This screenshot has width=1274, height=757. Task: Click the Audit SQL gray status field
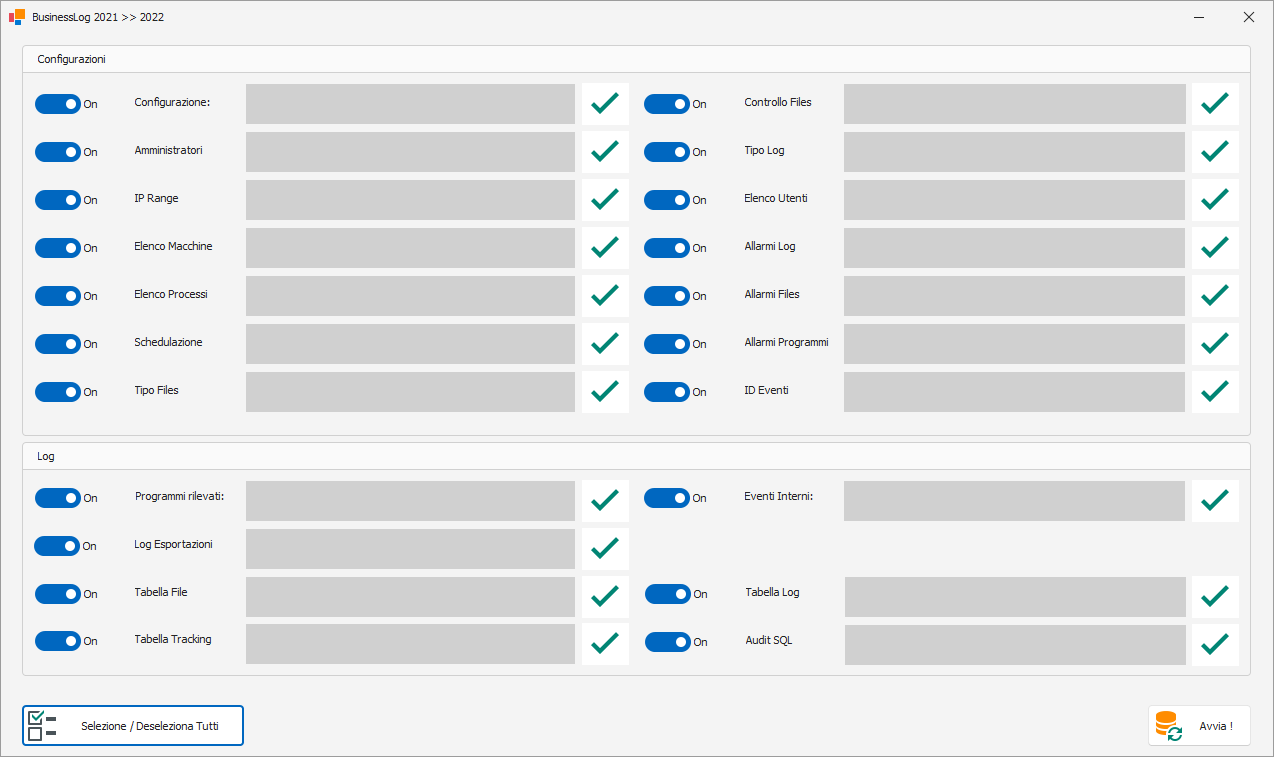[x=1016, y=645]
